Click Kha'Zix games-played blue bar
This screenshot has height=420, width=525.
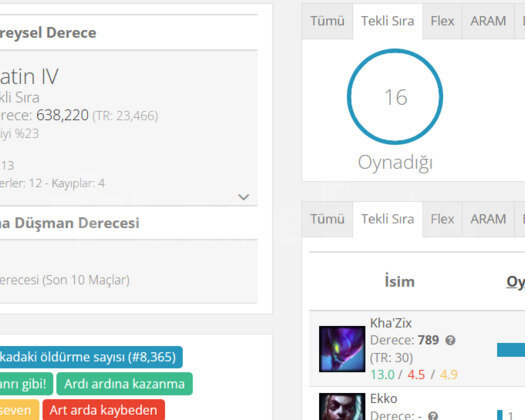click(511, 350)
